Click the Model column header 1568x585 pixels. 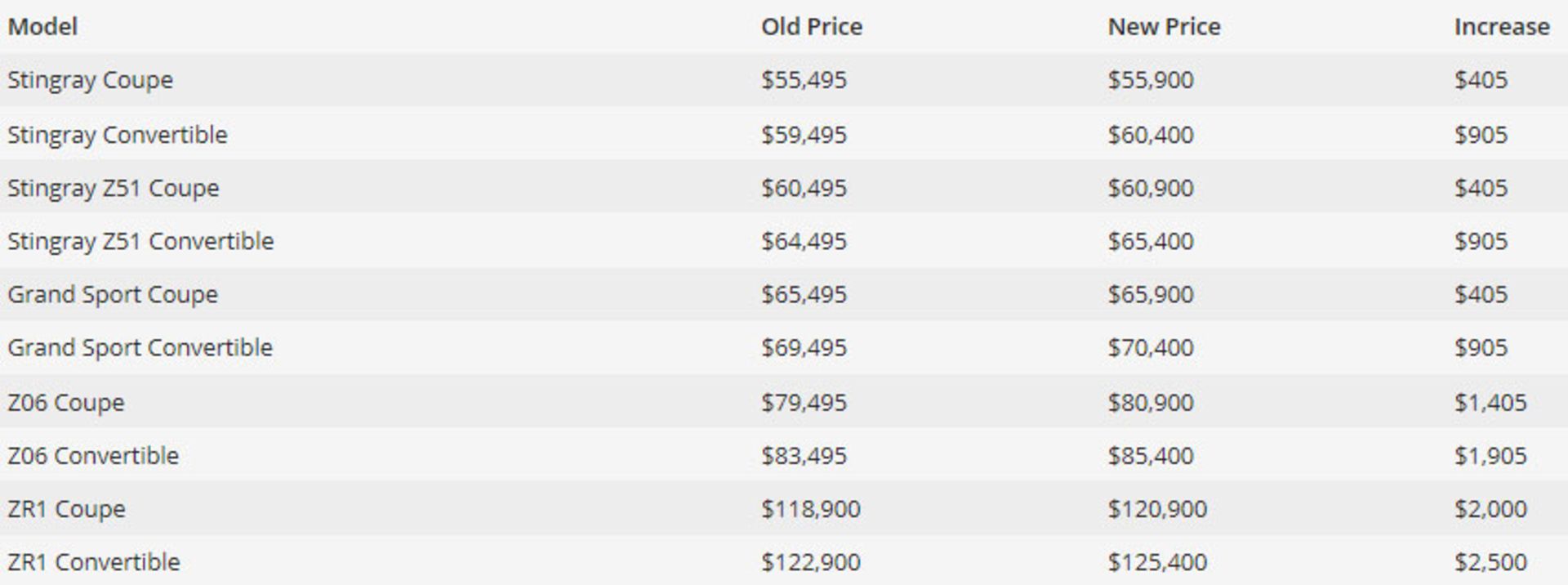pyautogui.click(x=42, y=26)
